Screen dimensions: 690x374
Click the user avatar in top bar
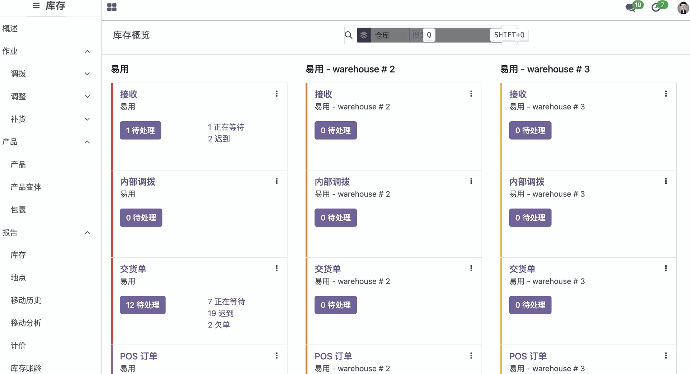[683, 7]
